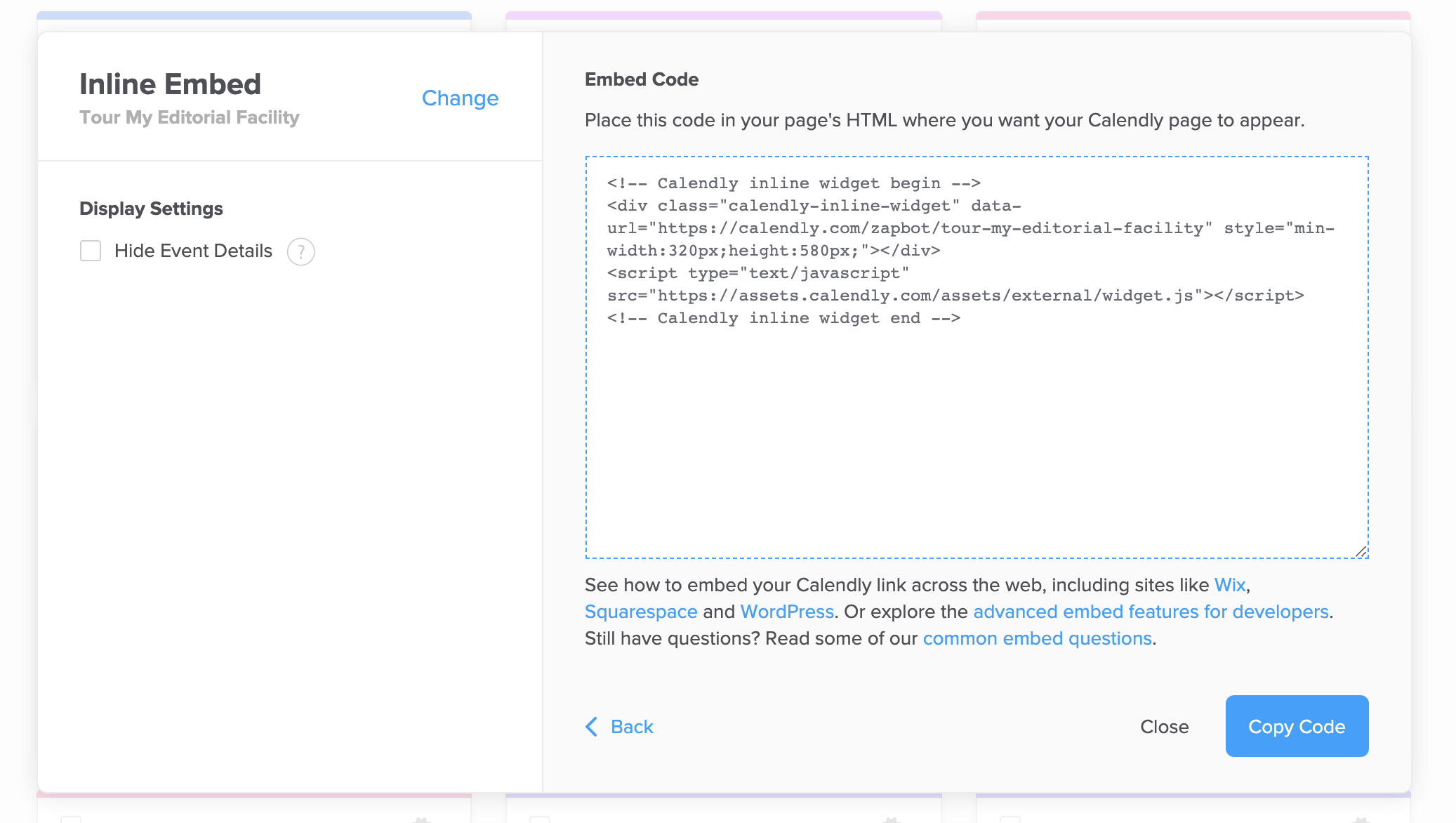Click the Back chevron arrow icon
Image resolution: width=1456 pixels, height=823 pixels.
(592, 727)
